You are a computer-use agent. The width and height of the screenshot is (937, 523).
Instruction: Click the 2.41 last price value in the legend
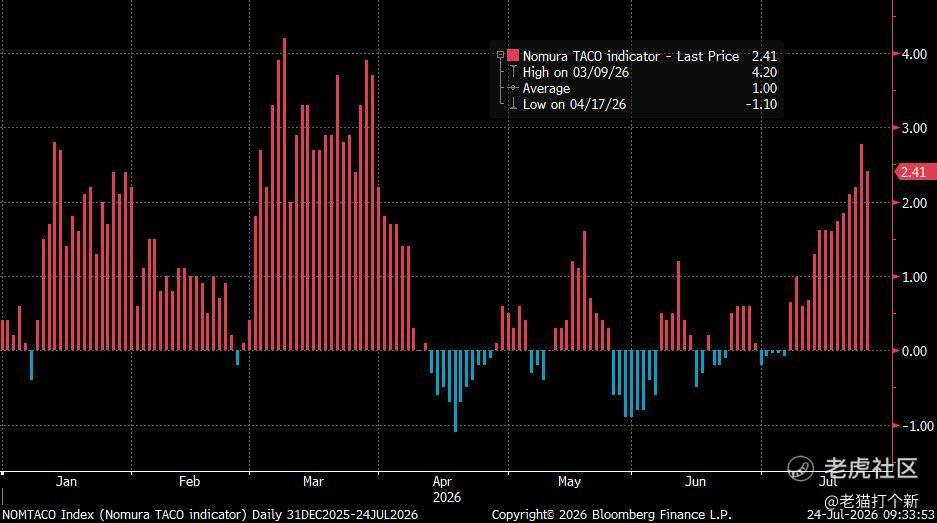[x=764, y=56]
